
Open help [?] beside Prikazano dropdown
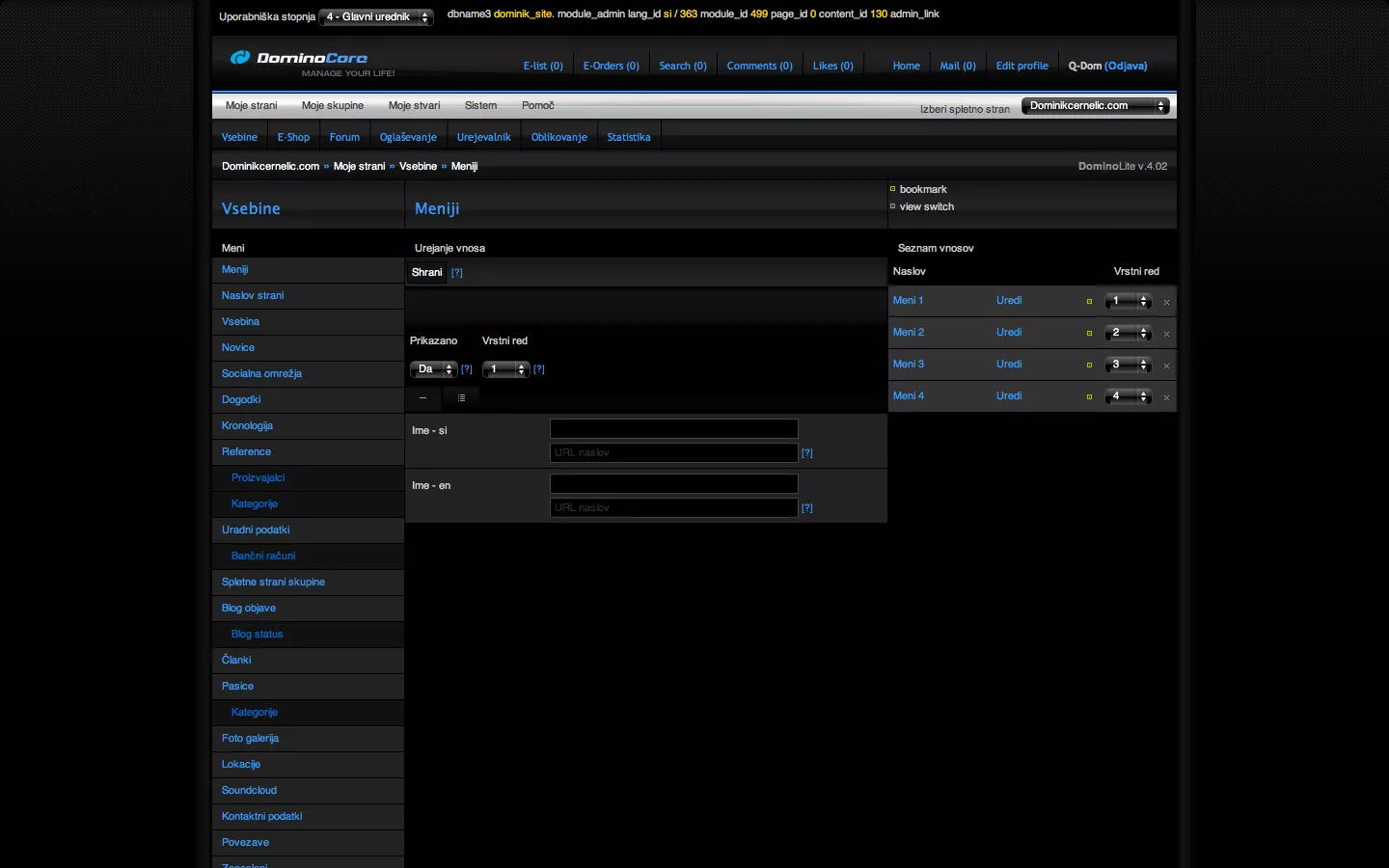point(467,369)
